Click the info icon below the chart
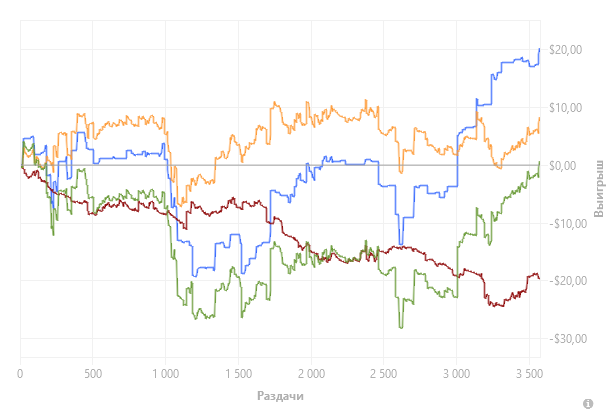The width and height of the screenshot is (614, 414). pyautogui.click(x=588, y=403)
